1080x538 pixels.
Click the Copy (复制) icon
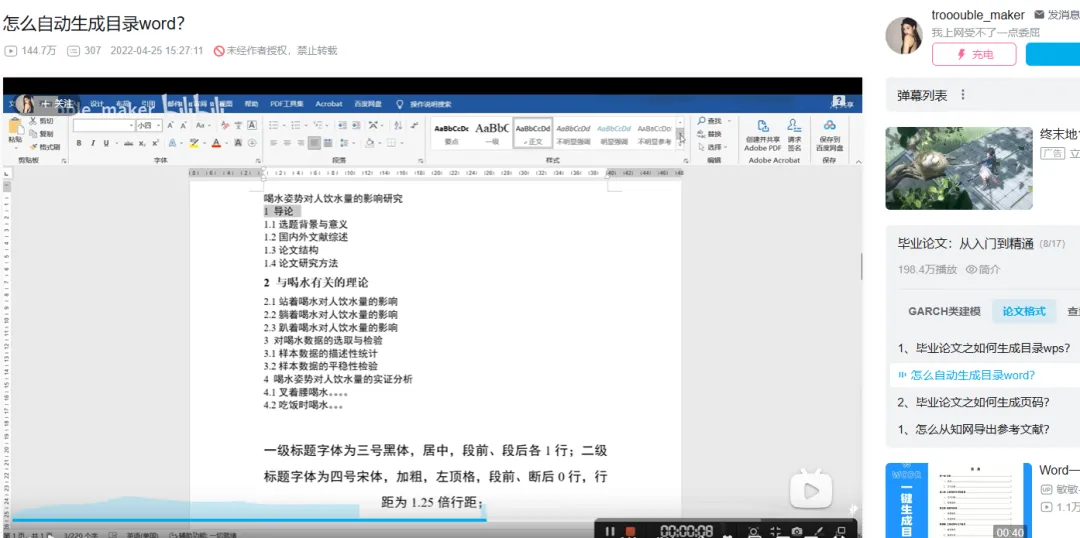pyautogui.click(x=32, y=134)
